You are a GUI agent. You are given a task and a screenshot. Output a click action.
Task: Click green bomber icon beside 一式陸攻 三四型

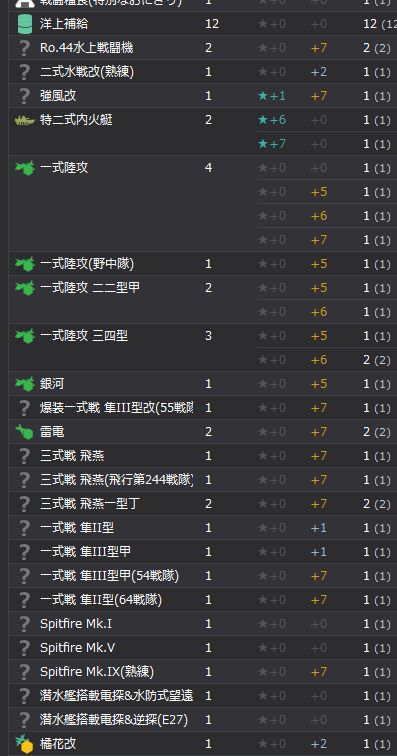point(25,336)
